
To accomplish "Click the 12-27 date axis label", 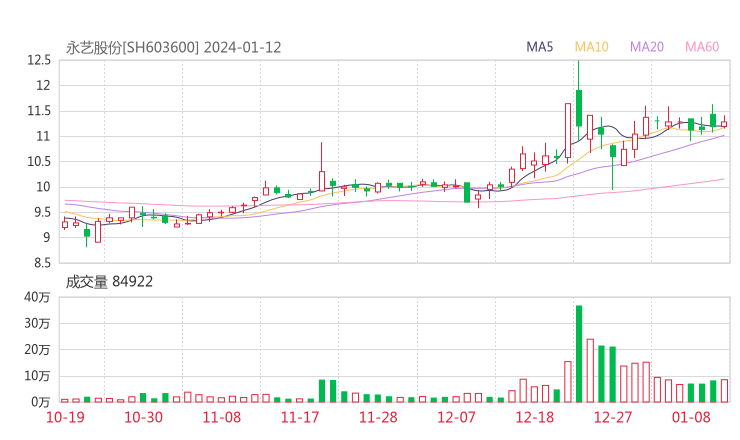I will 613,417.
